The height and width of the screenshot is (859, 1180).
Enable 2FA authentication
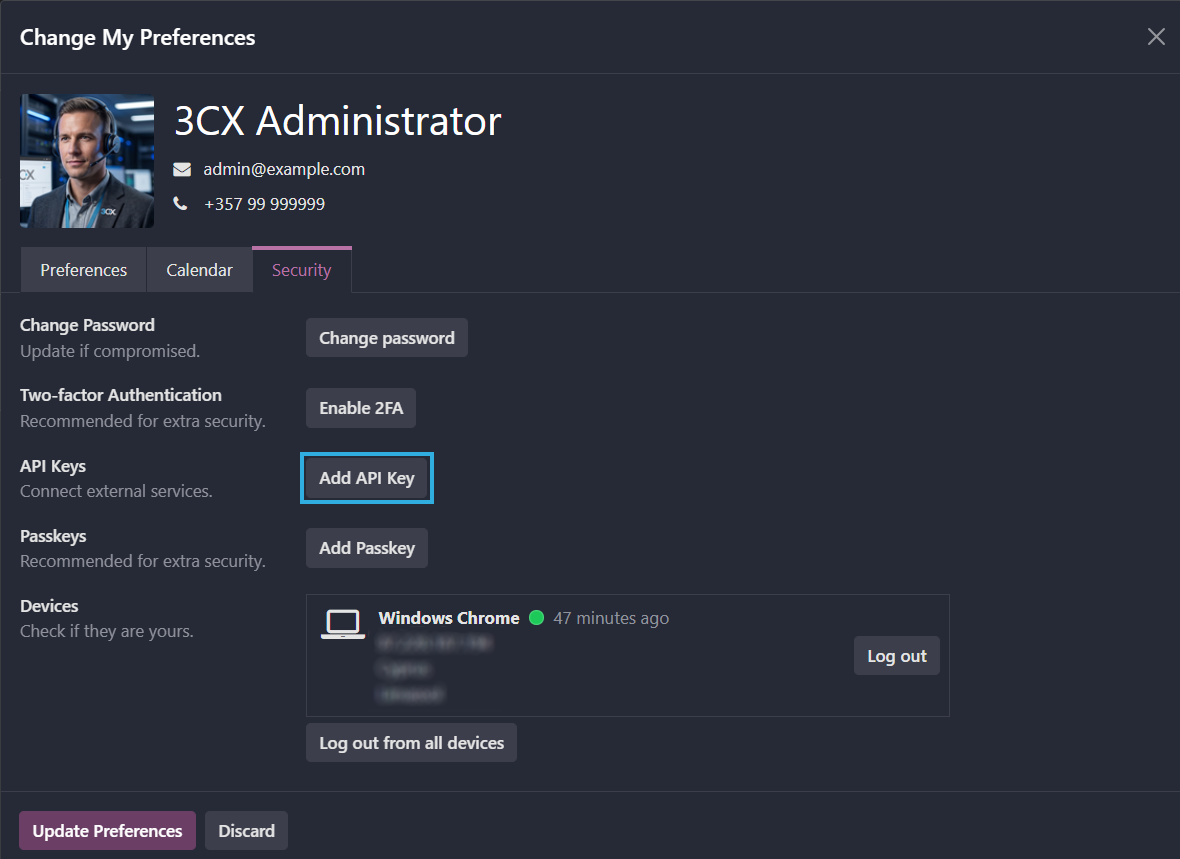[x=361, y=408]
